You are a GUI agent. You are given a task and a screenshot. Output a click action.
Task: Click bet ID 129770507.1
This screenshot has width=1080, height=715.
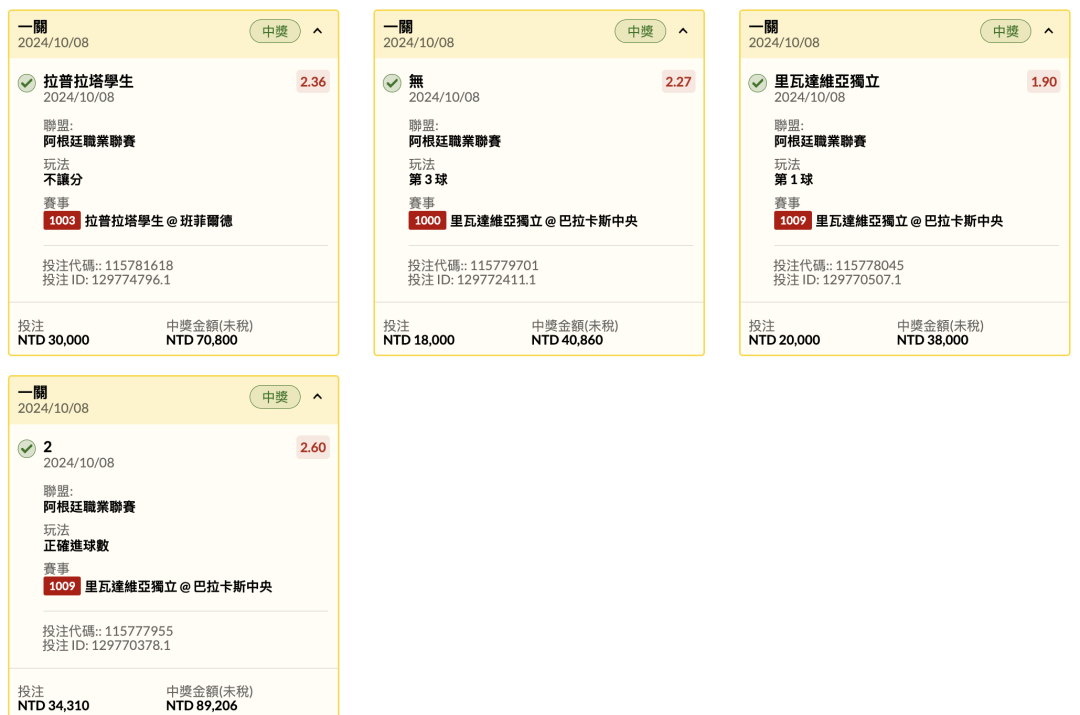pyautogui.click(x=862, y=280)
